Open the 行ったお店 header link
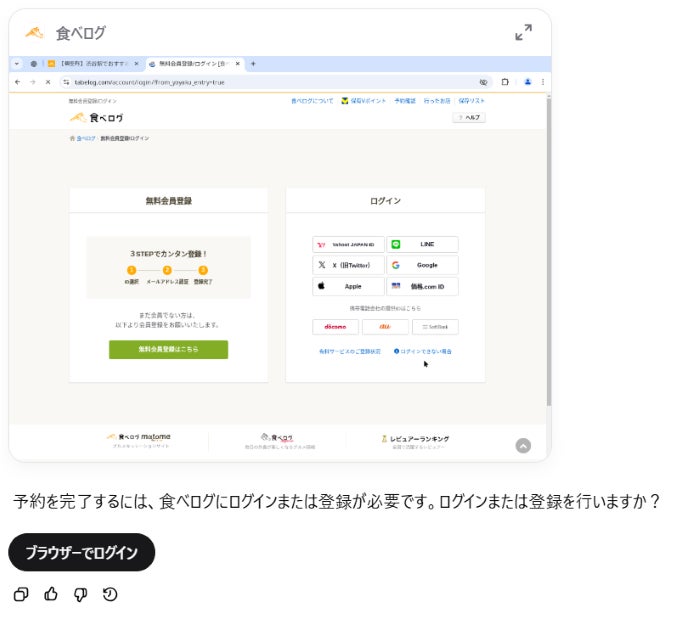This screenshot has height=631, width=700. [x=437, y=101]
